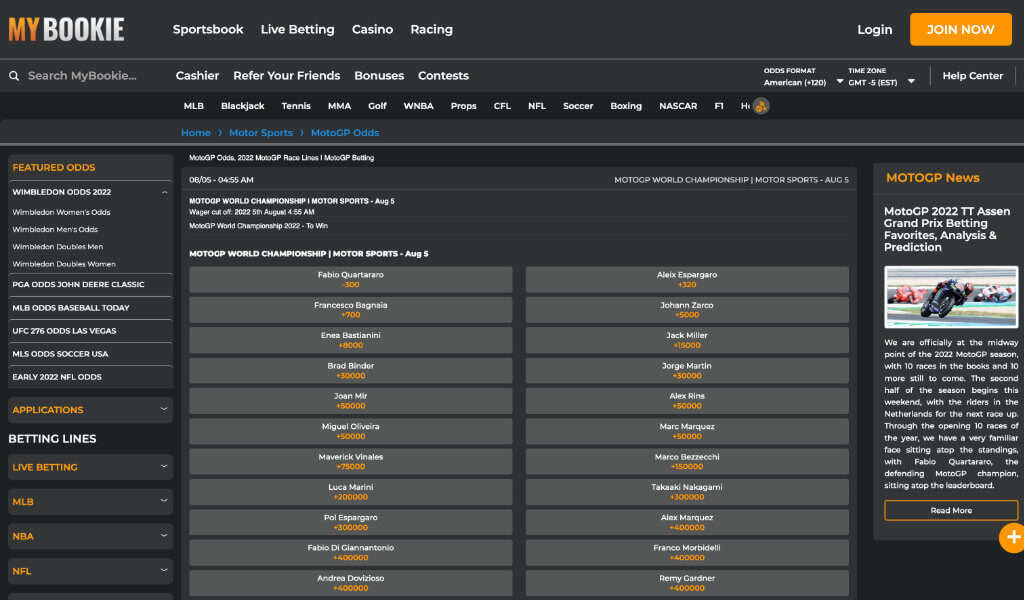Go to the Racing section
Image resolution: width=1024 pixels, height=600 pixels.
(431, 29)
